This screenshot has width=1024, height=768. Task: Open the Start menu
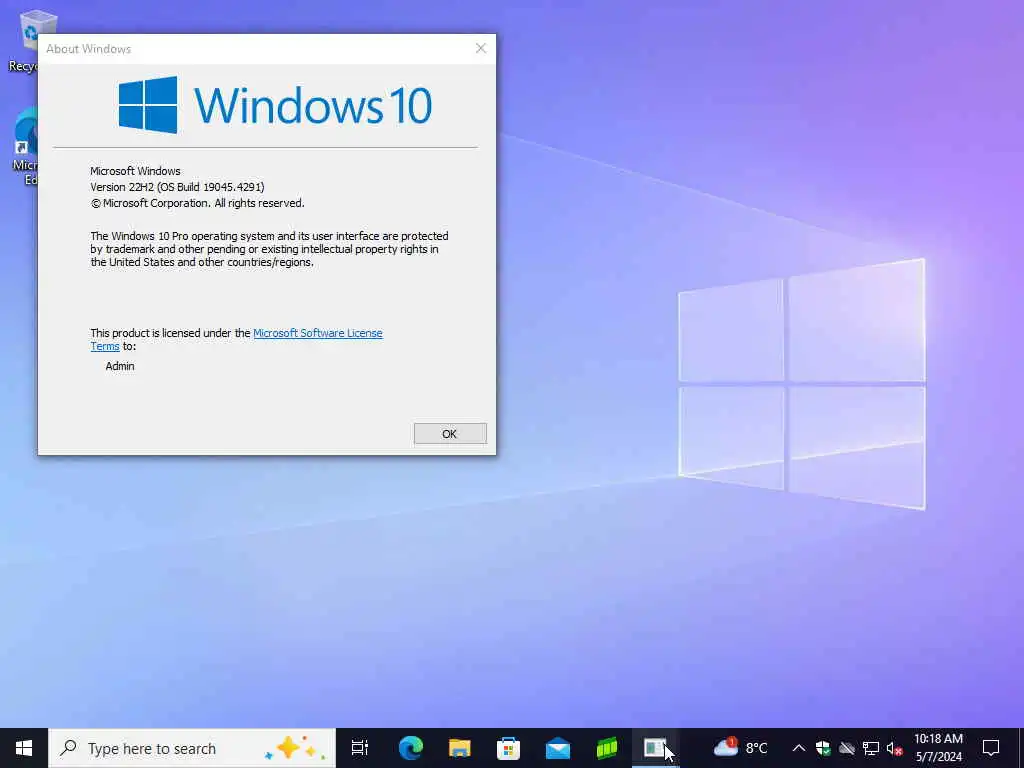(24, 748)
